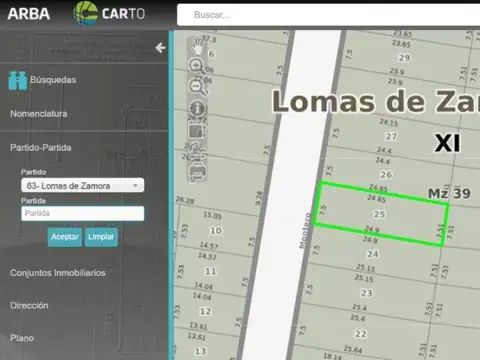480x360 pixels.
Task: Click the zoom out magnifier tool
Action: pos(197,87)
